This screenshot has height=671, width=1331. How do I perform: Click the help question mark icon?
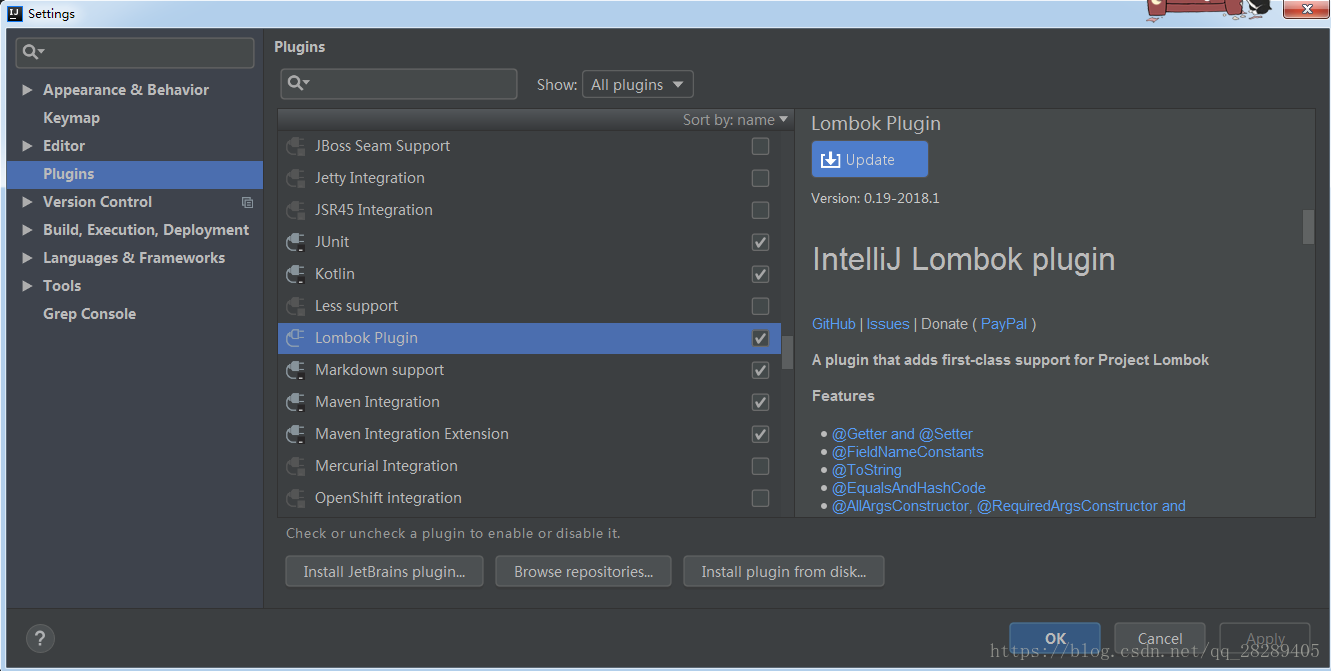[x=39, y=638]
